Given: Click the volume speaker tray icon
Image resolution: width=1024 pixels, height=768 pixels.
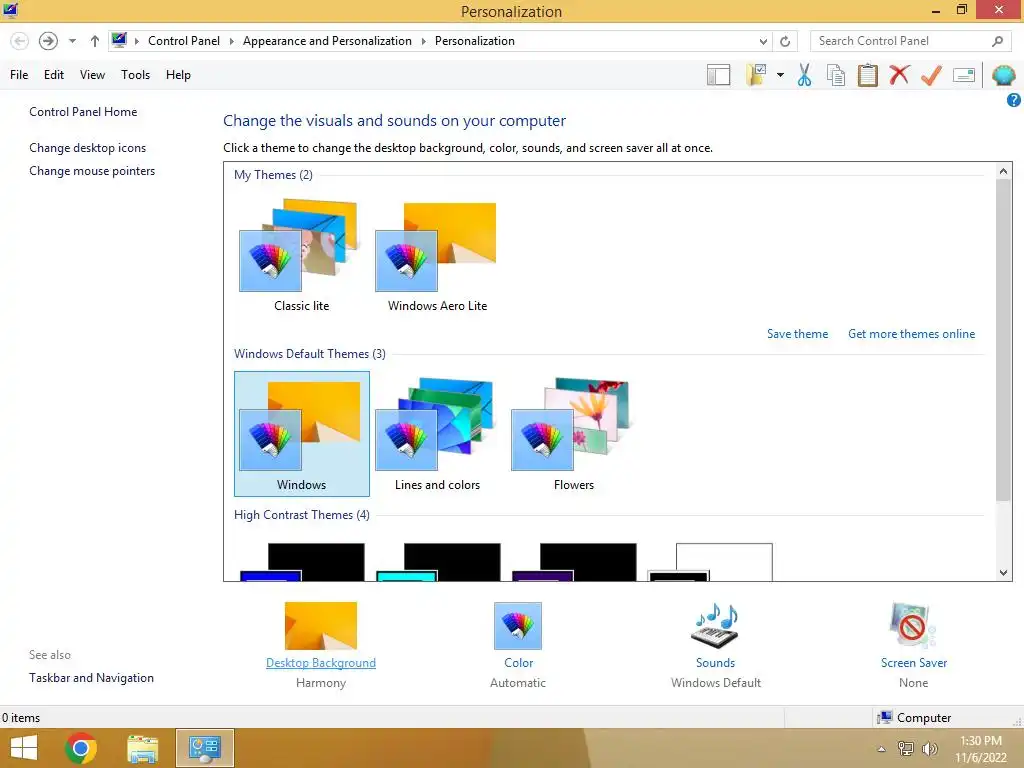Looking at the screenshot, I should pyautogui.click(x=929, y=748).
